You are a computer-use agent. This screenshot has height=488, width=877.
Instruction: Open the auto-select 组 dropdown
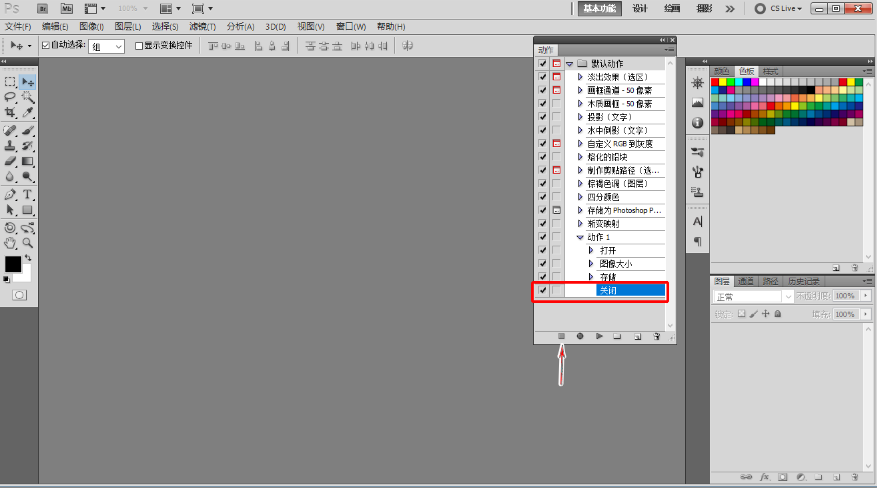click(x=106, y=46)
